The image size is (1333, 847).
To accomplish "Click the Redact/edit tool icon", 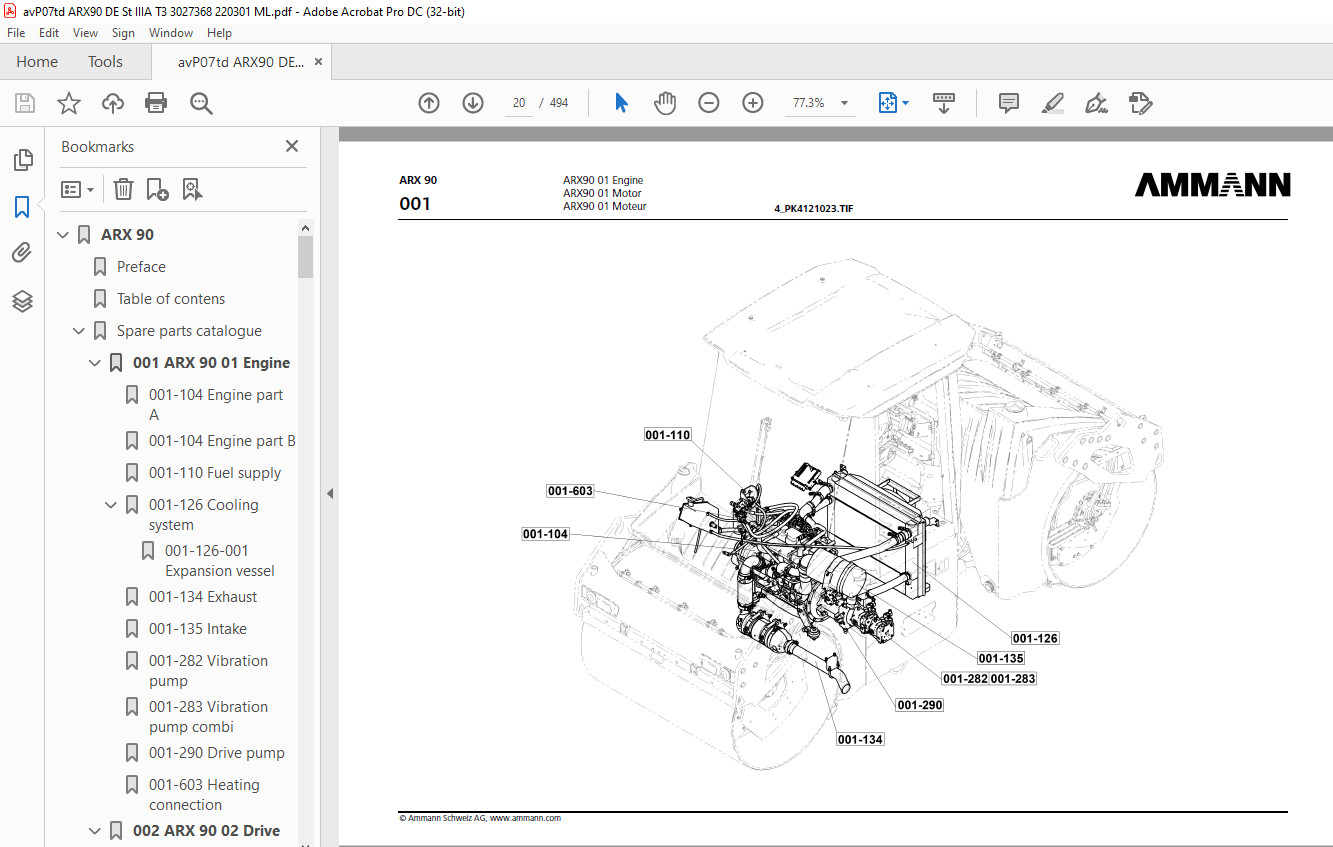I will [x=1140, y=103].
